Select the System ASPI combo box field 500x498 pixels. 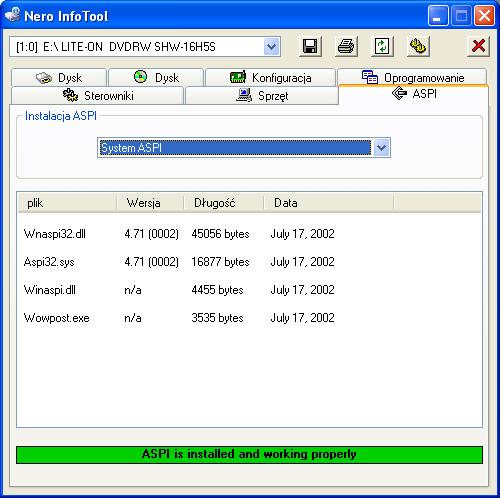pos(244,147)
